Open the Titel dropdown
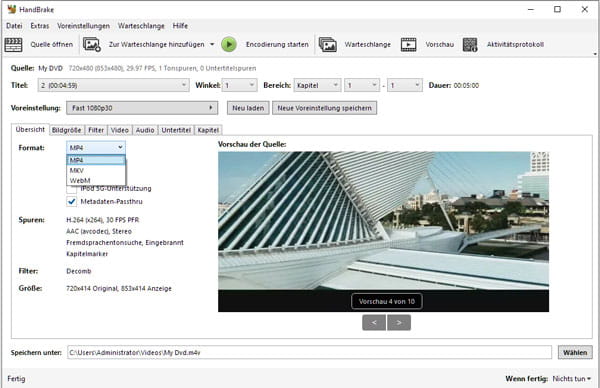The height and width of the screenshot is (388, 600). tap(113, 85)
